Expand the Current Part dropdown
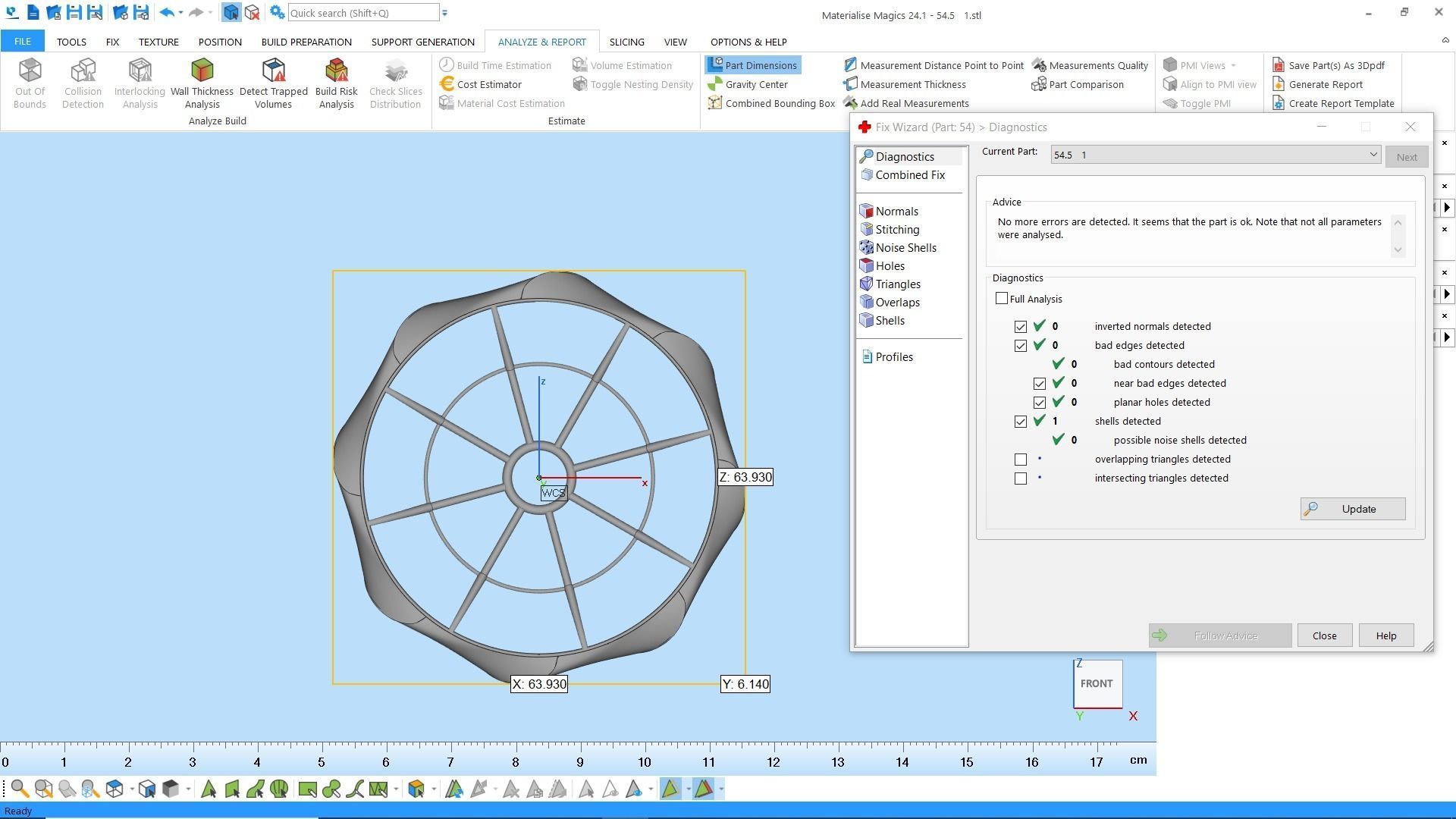 1373,155
